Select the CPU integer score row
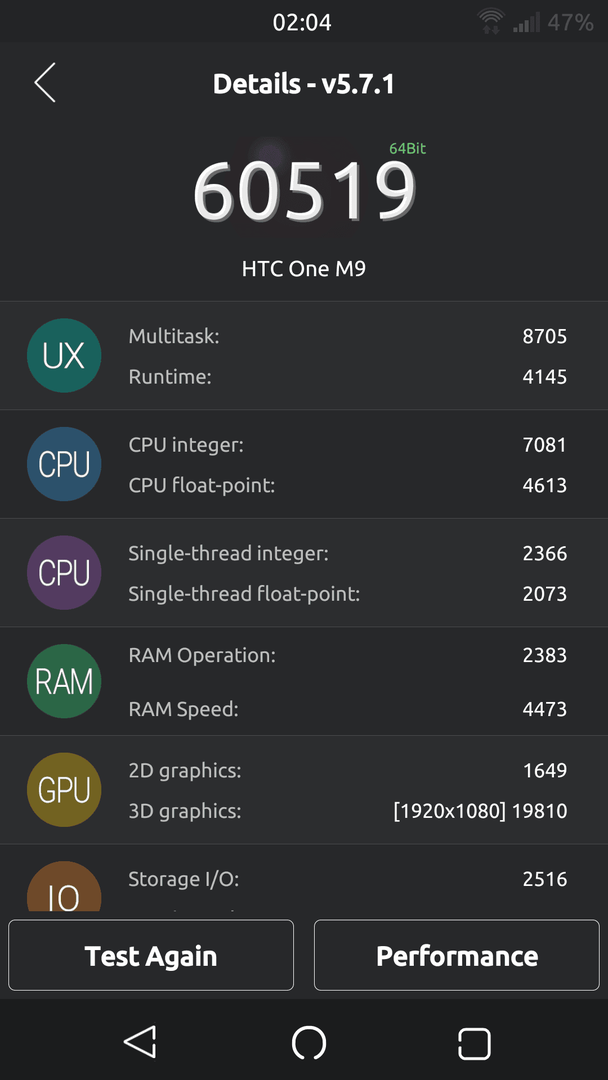Image resolution: width=608 pixels, height=1080 pixels. [x=348, y=445]
